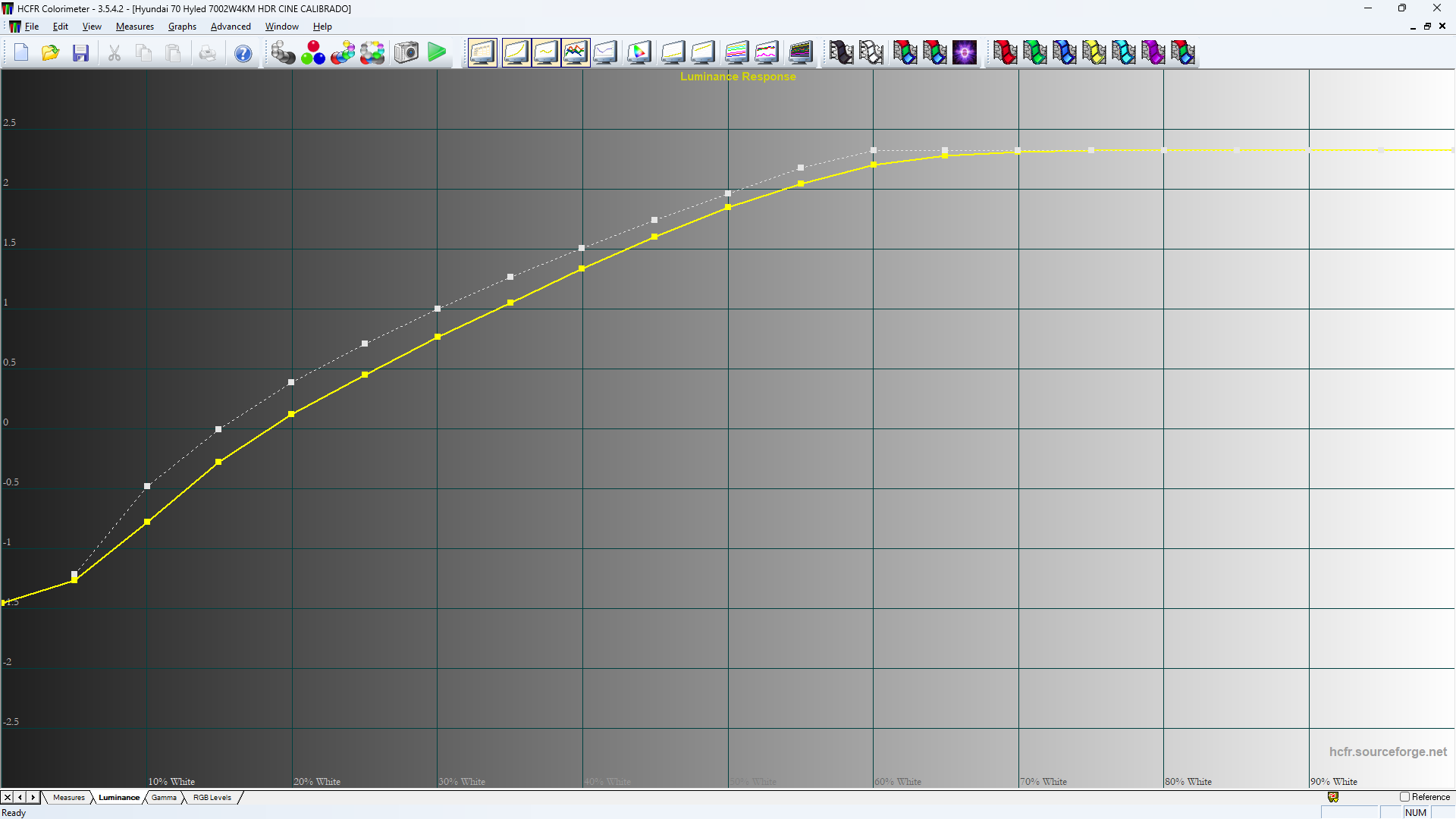Viewport: 1456px width, 819px height.
Task: Open the Graphs menu
Action: (182, 26)
